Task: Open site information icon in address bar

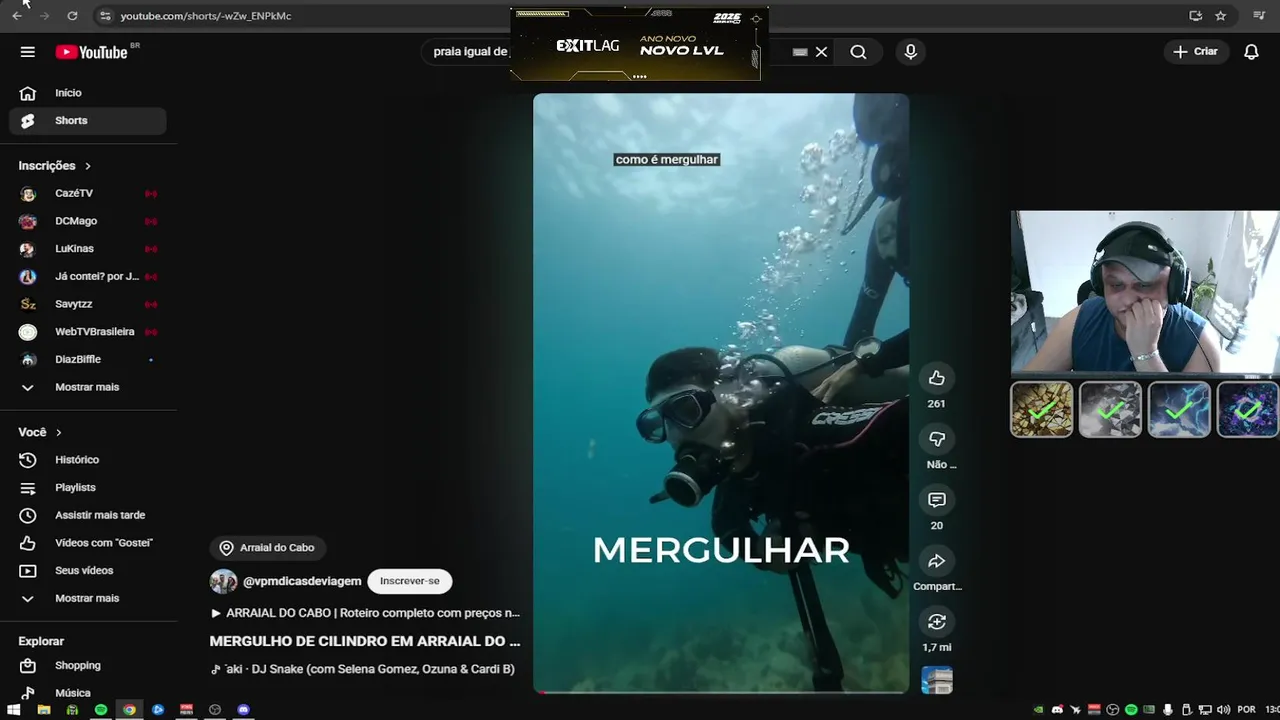Action: click(x=105, y=16)
